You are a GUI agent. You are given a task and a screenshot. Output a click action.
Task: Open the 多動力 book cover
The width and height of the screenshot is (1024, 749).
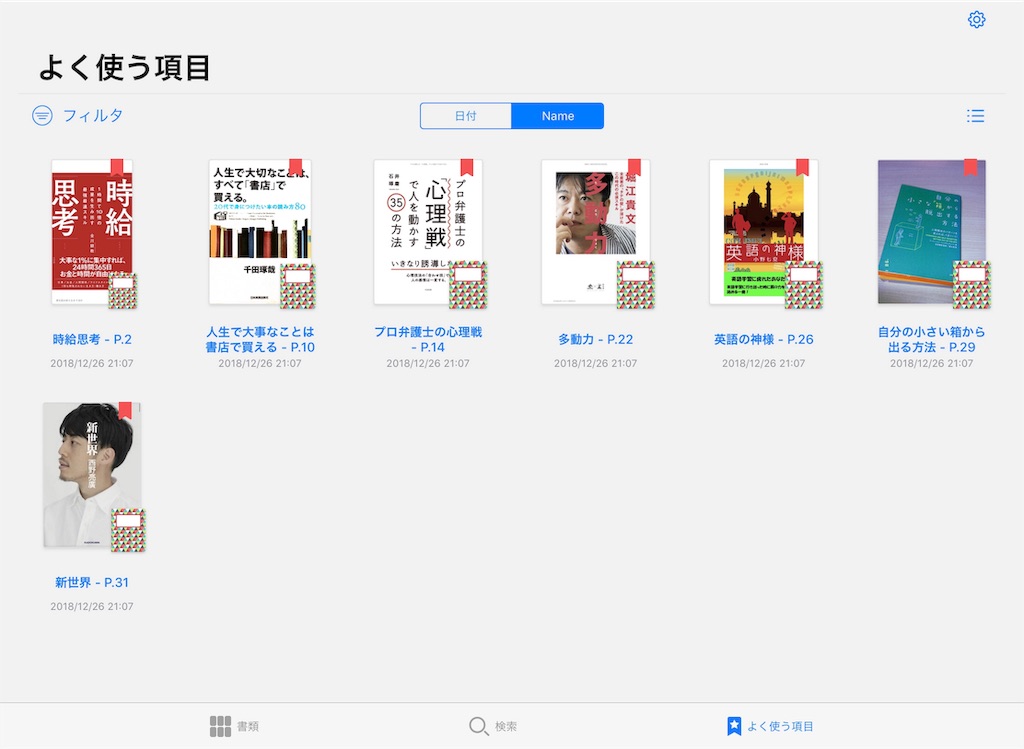click(x=596, y=232)
